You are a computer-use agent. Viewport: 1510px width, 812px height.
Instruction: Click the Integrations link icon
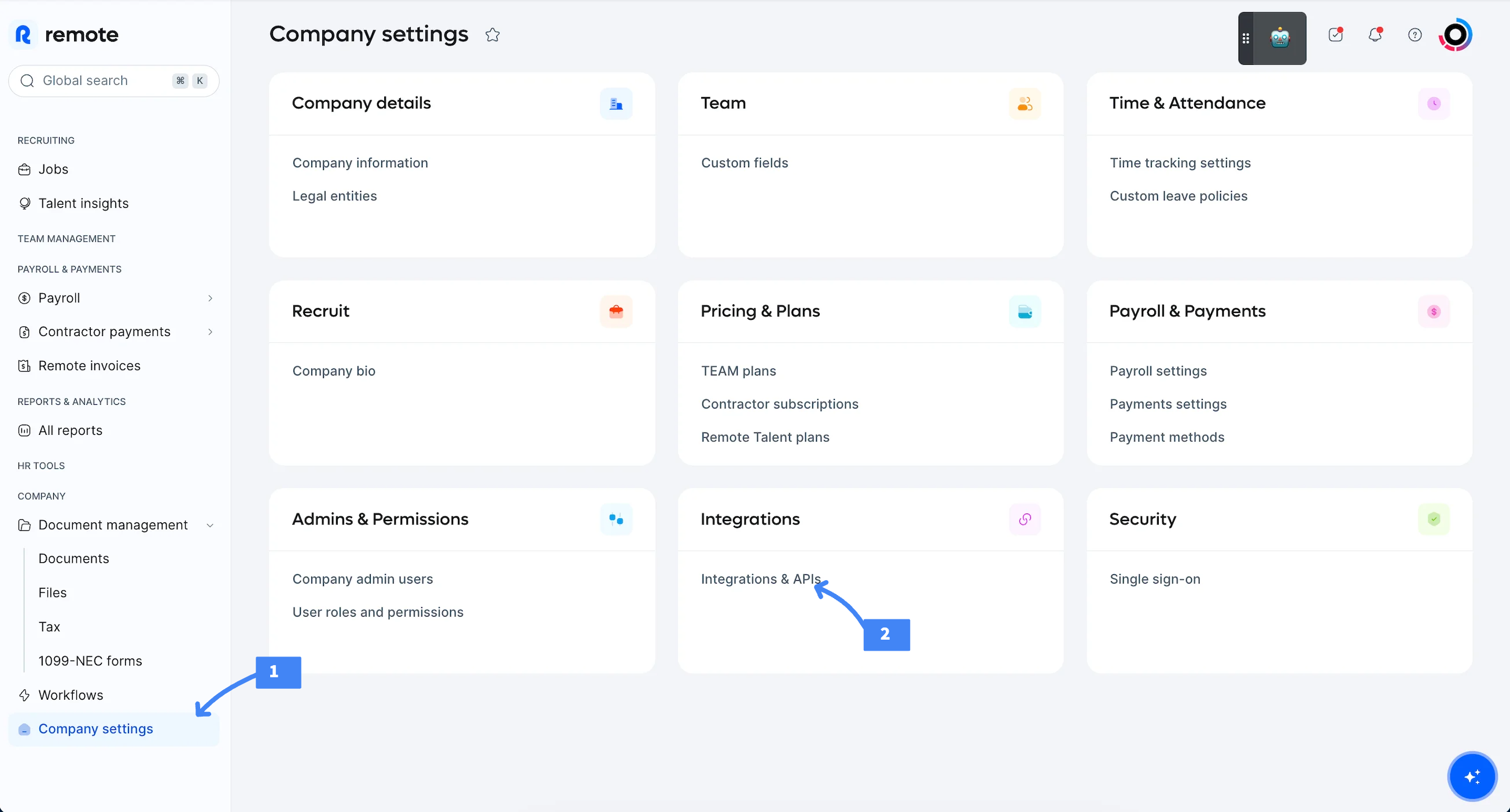pos(1025,519)
